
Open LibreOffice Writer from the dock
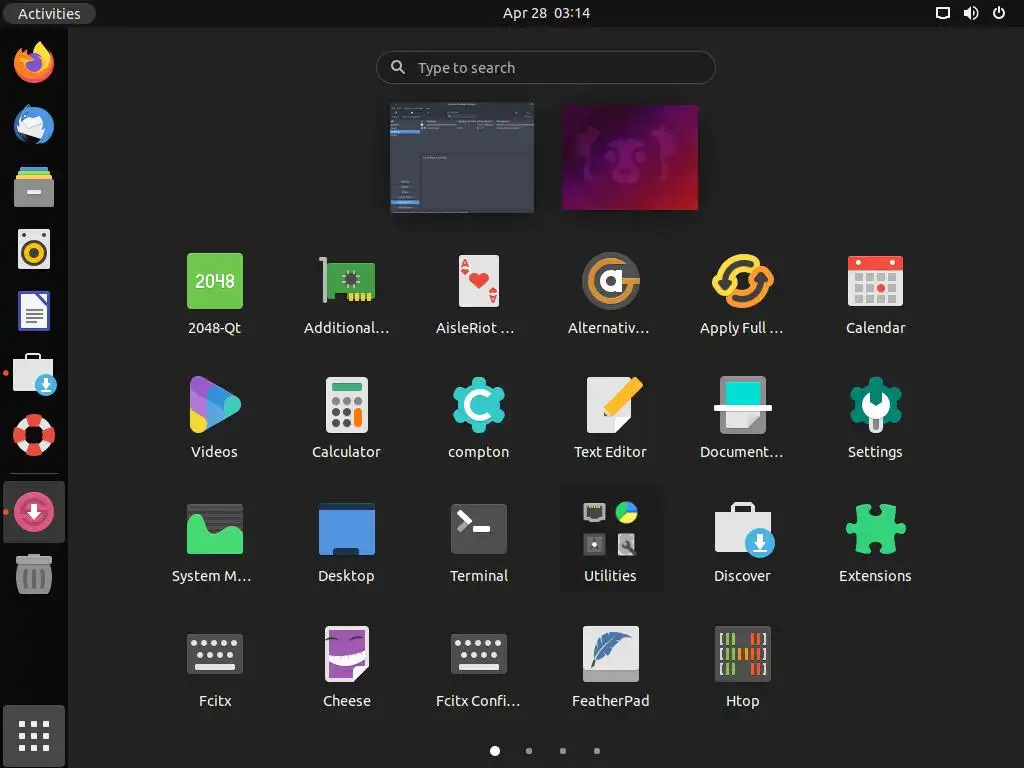coord(34,311)
